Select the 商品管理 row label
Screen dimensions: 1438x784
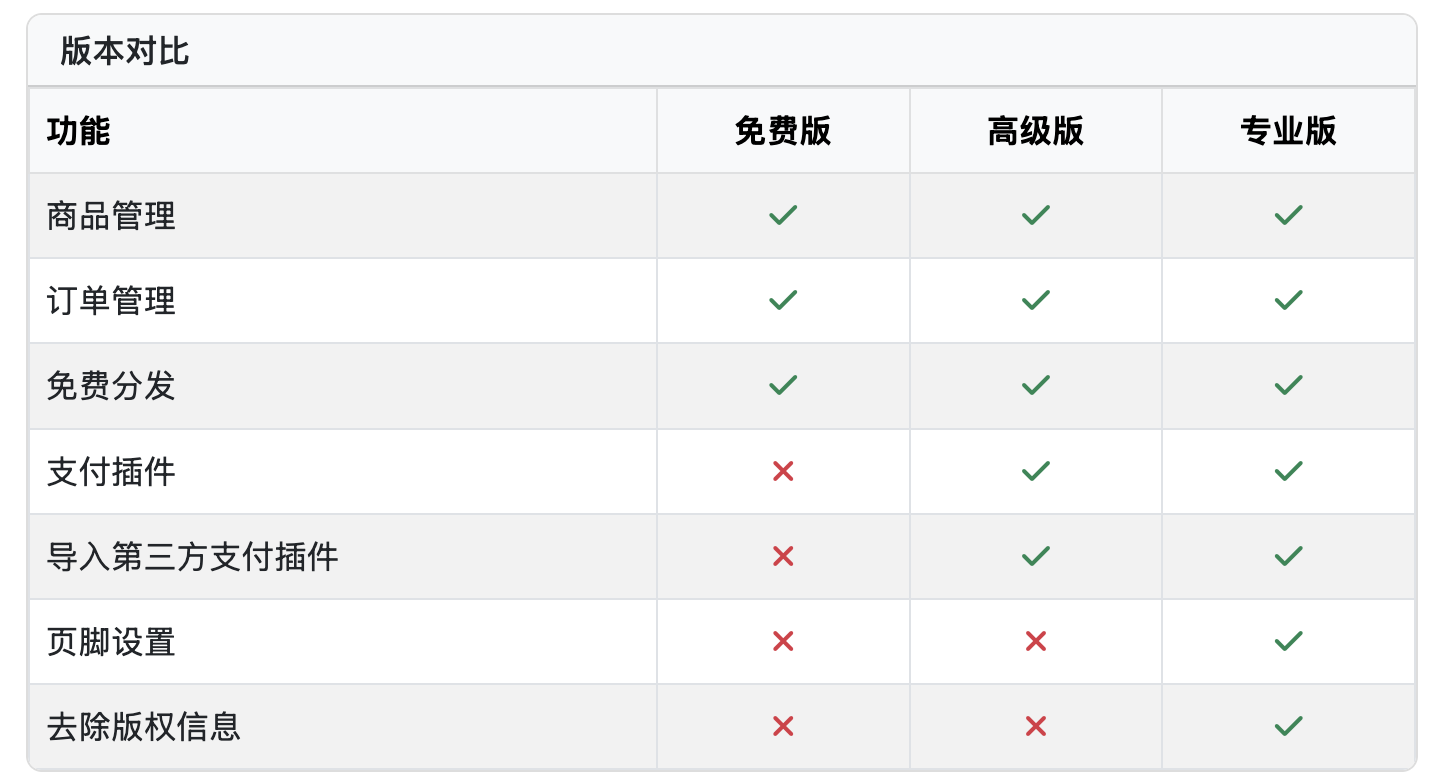pyautogui.click(x=111, y=216)
